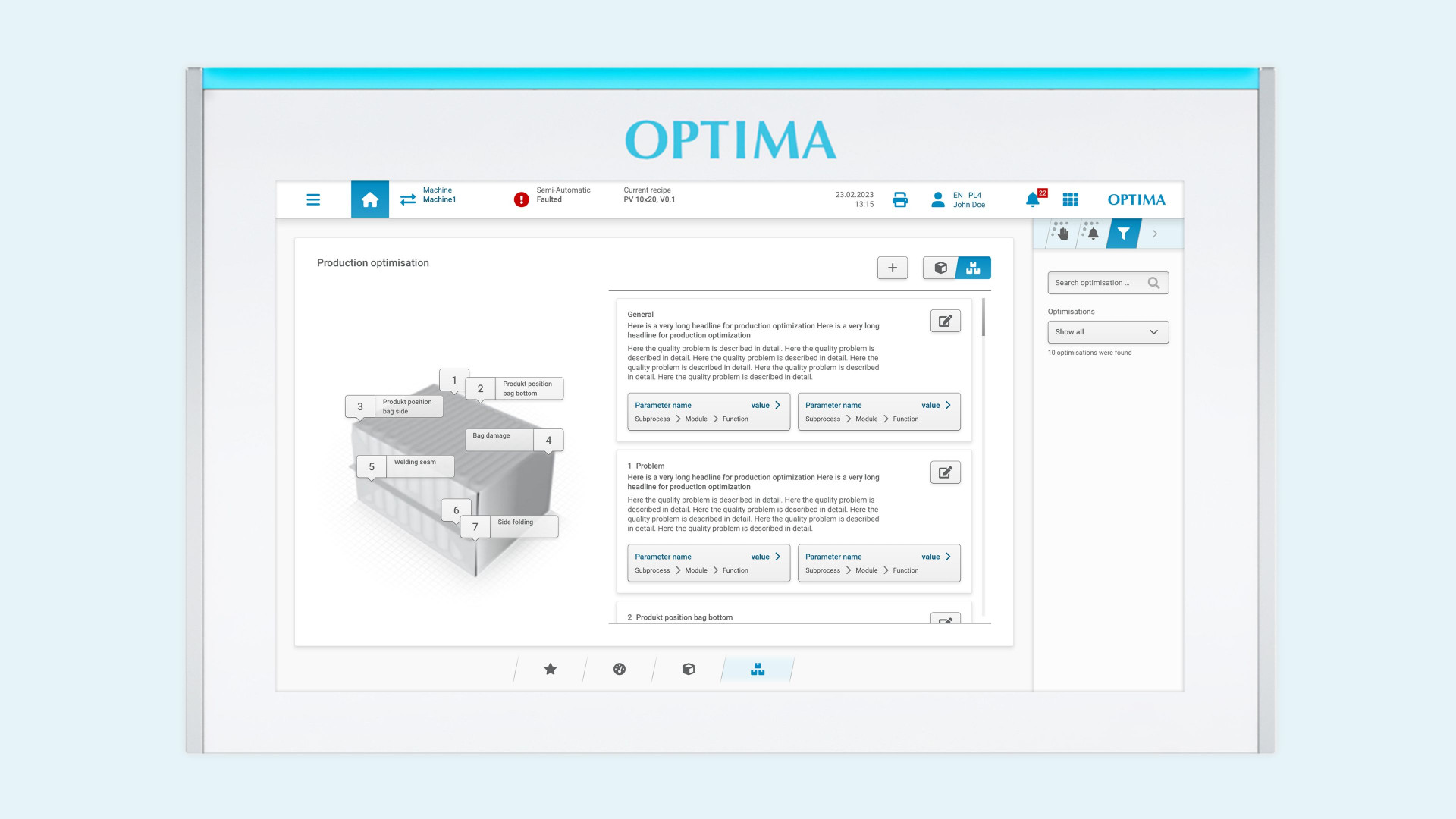Open the hamburger menu

click(313, 199)
